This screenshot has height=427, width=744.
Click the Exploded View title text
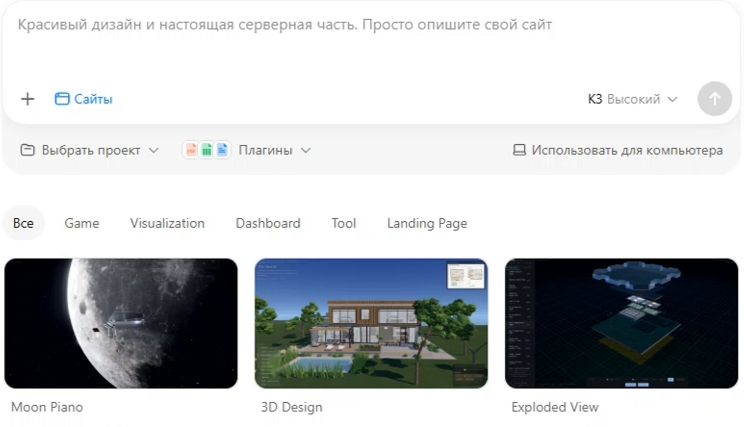pyautogui.click(x=555, y=407)
